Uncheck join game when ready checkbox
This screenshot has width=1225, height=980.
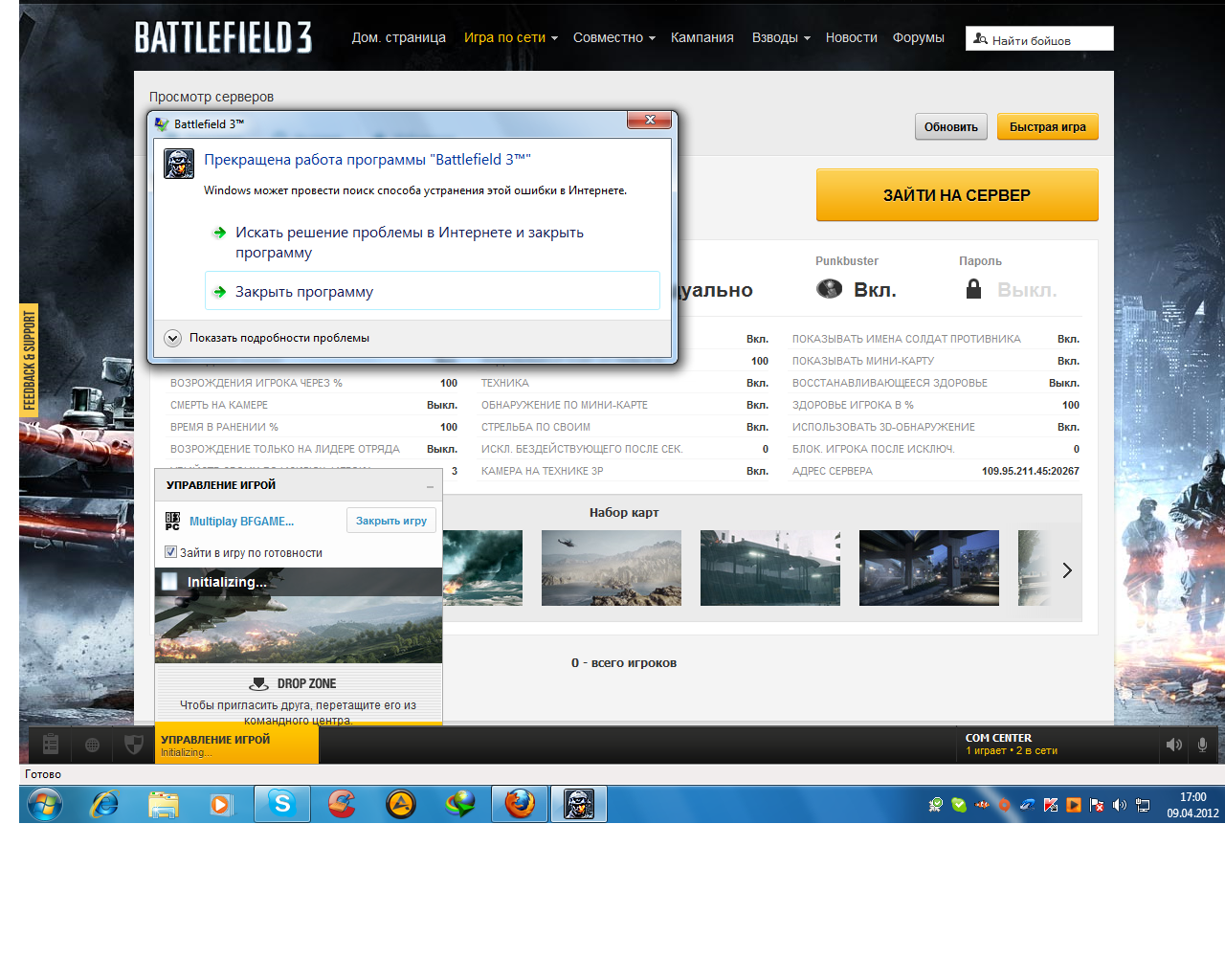[170, 552]
